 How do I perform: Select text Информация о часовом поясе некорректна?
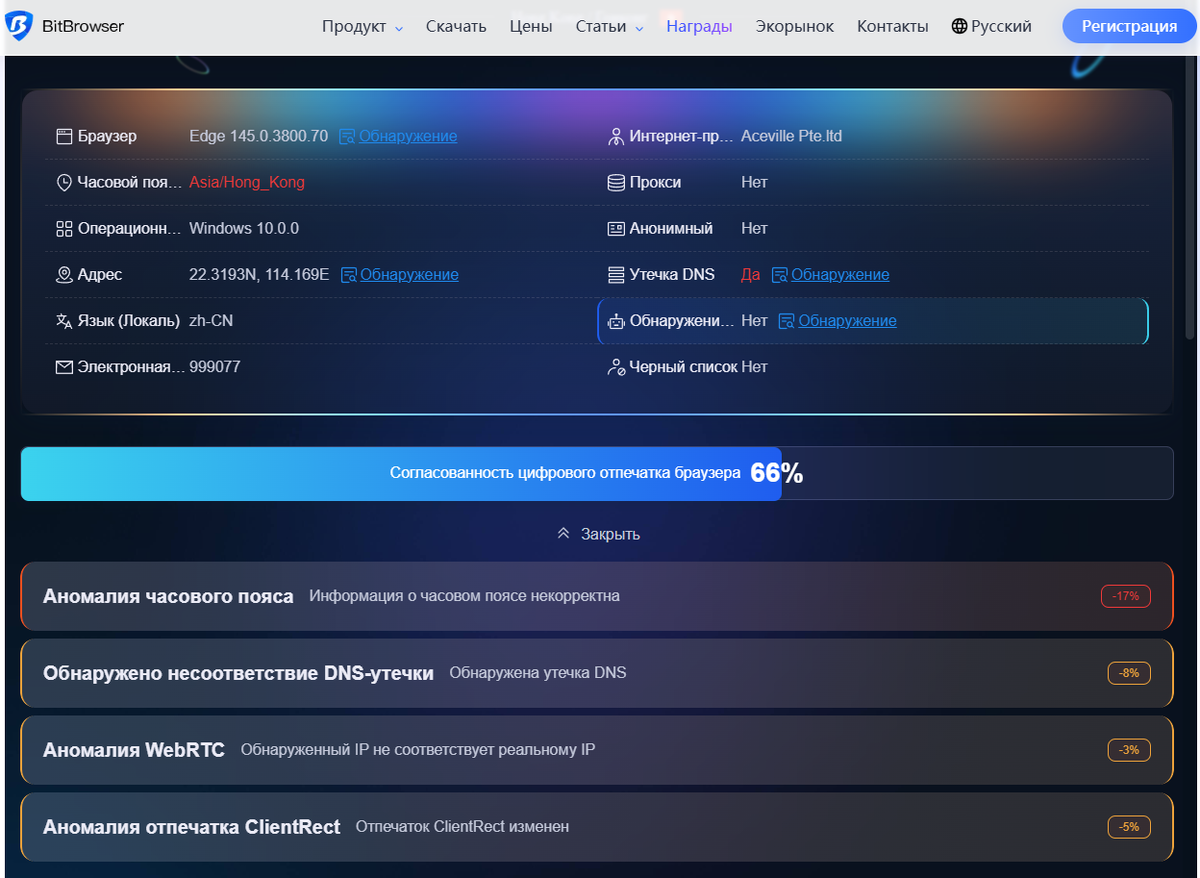(465, 596)
